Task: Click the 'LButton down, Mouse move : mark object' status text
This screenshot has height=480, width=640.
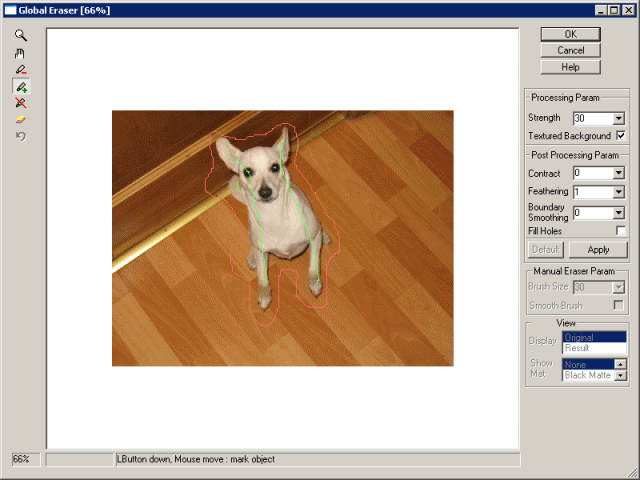Action: (x=196, y=459)
